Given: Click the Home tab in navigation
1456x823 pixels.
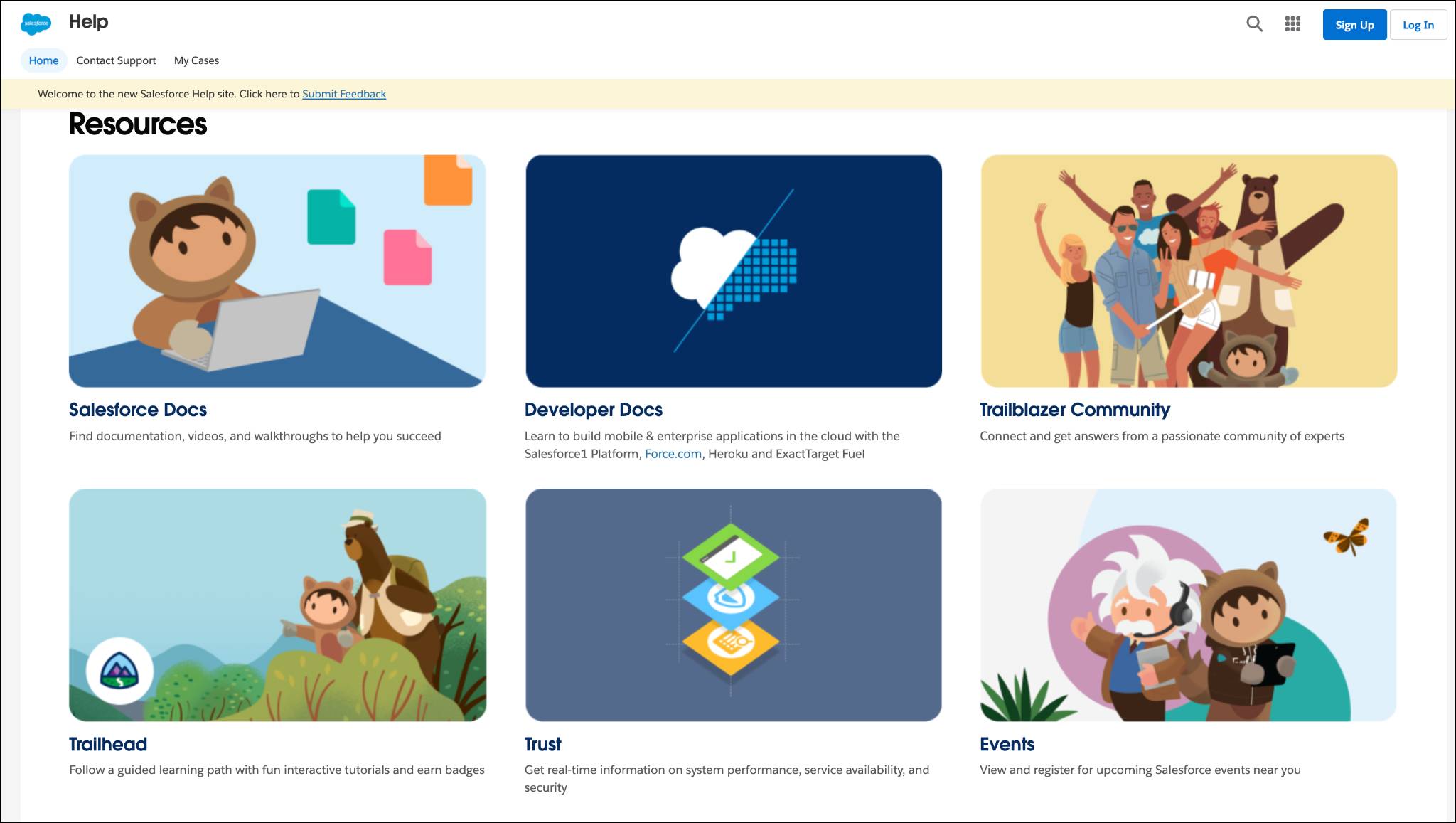Looking at the screenshot, I should [42, 60].
